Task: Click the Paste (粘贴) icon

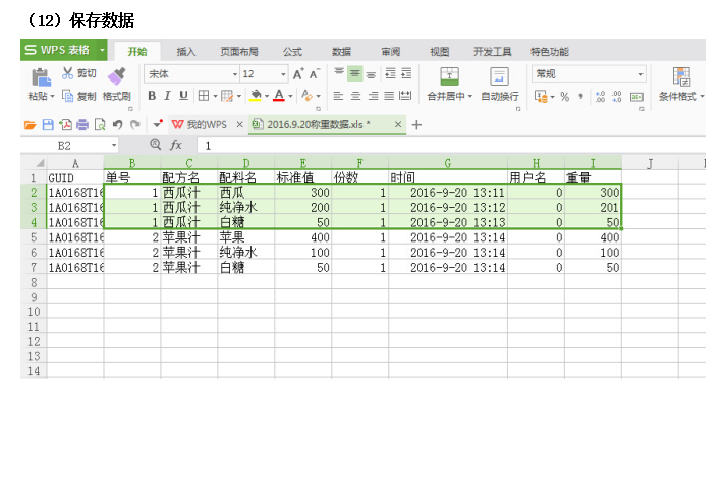Action: click(40, 77)
